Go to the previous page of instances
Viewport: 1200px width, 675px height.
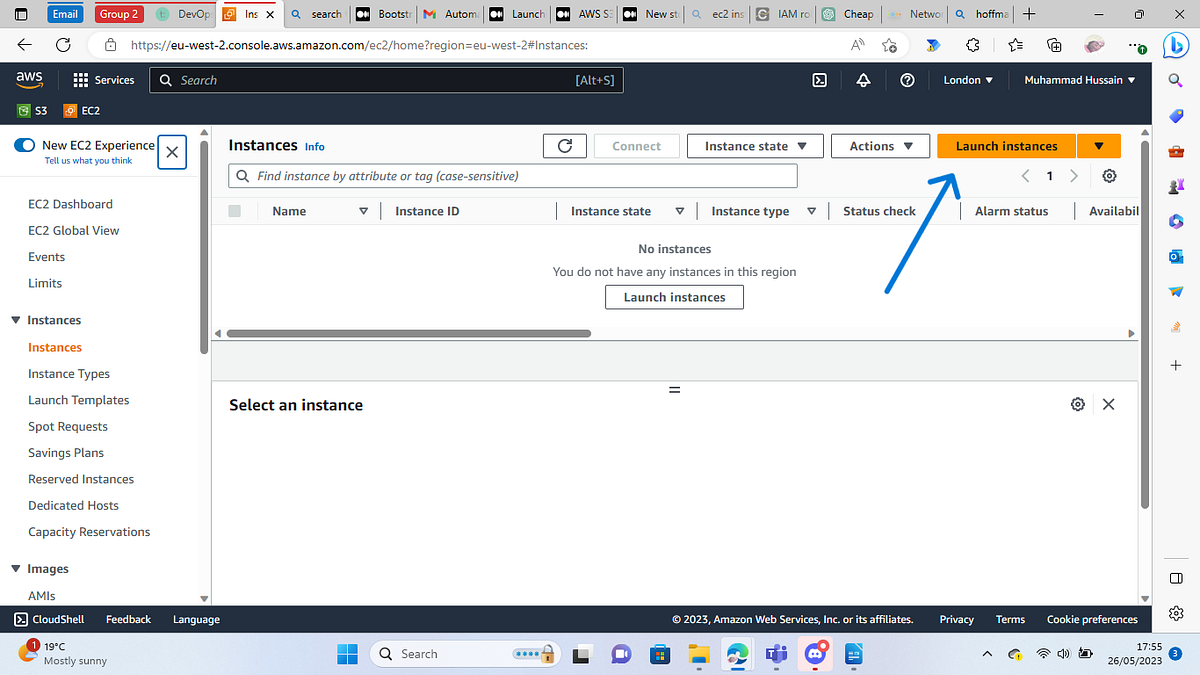click(x=1025, y=176)
